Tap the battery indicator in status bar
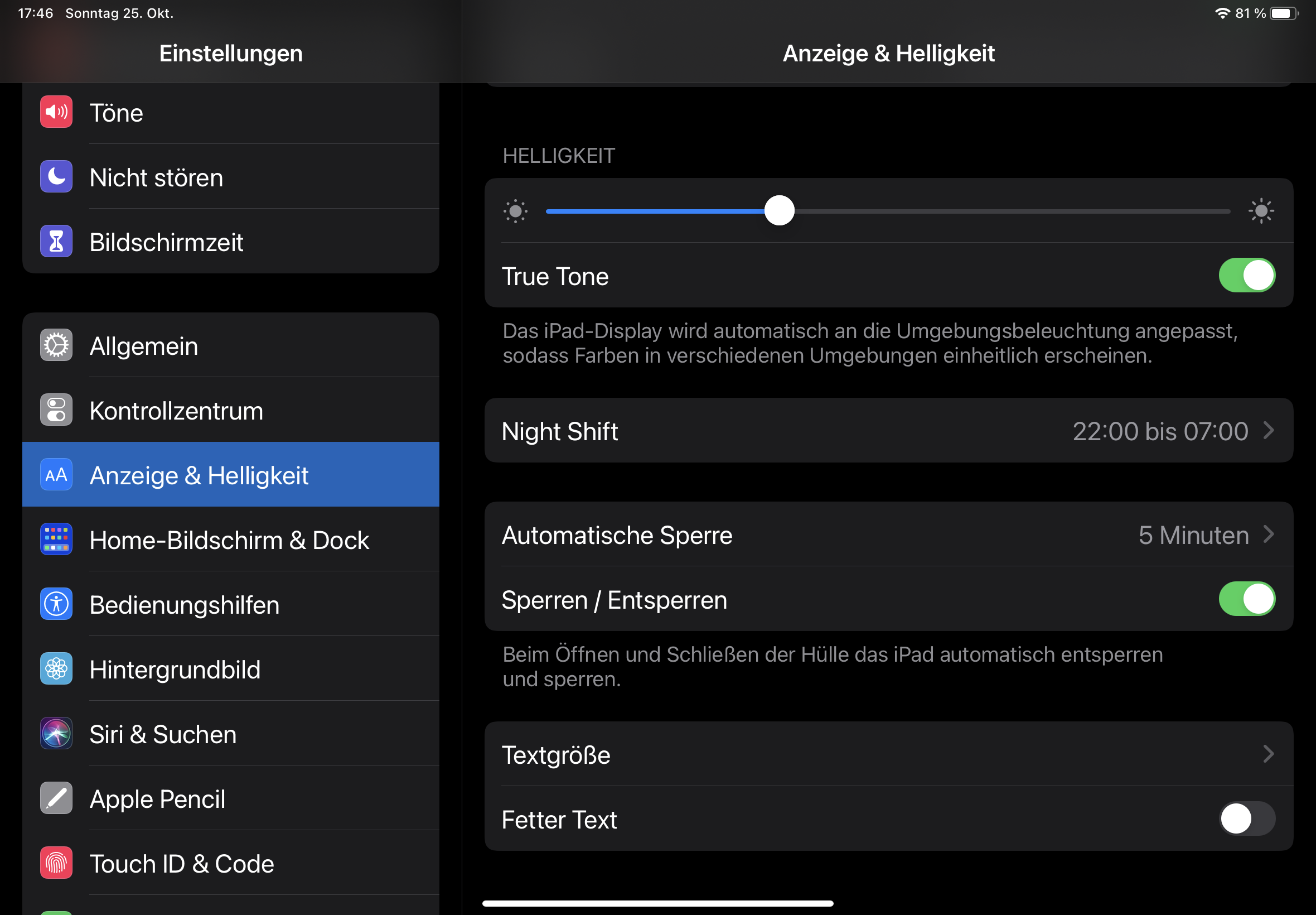The image size is (1316, 915). click(x=1283, y=13)
